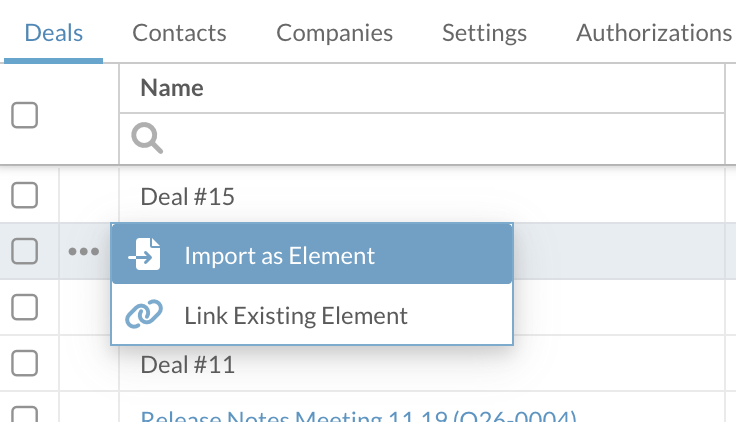Check the box for Deal #15

point(24,195)
